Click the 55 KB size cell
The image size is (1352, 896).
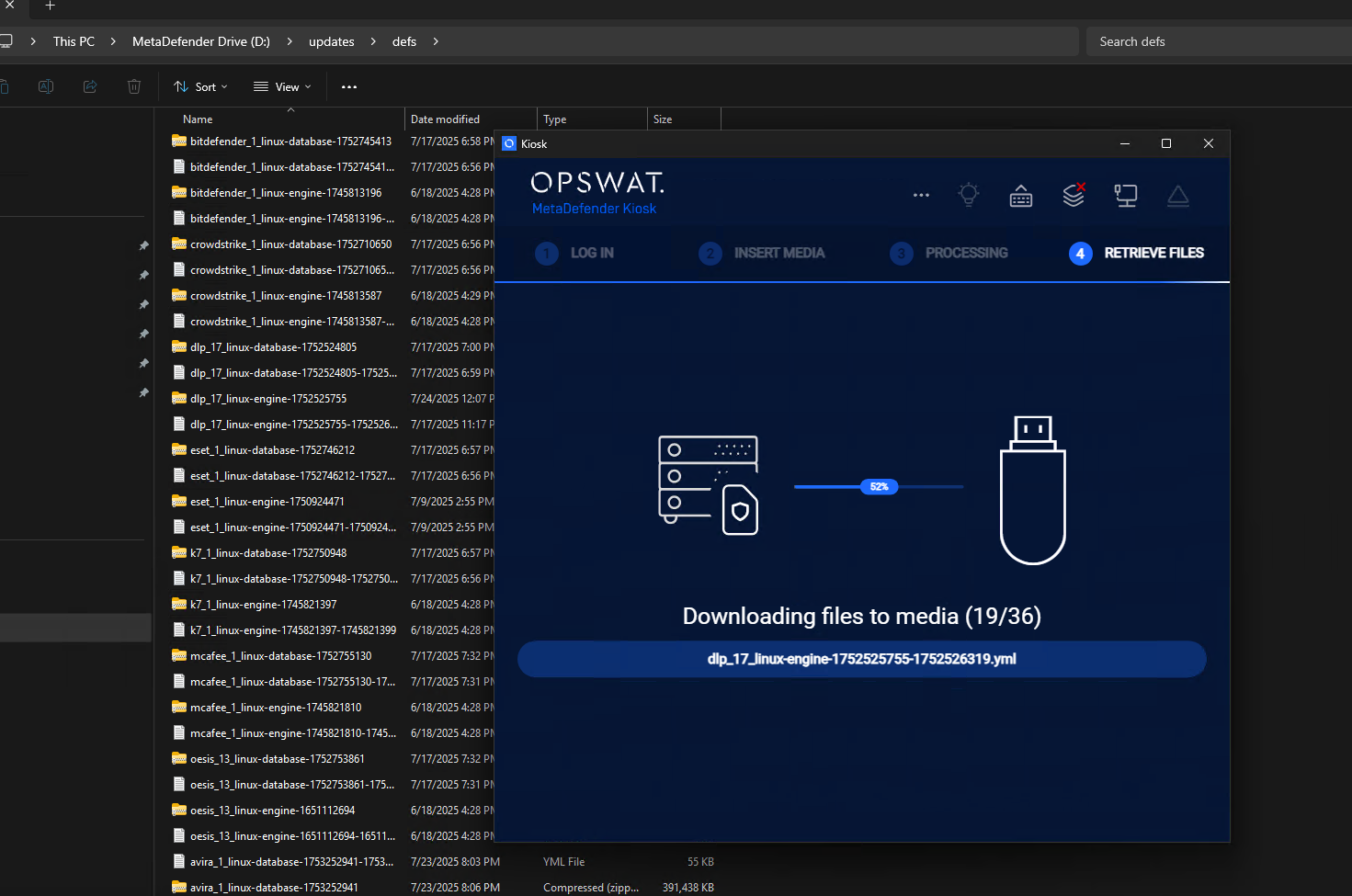click(700, 862)
